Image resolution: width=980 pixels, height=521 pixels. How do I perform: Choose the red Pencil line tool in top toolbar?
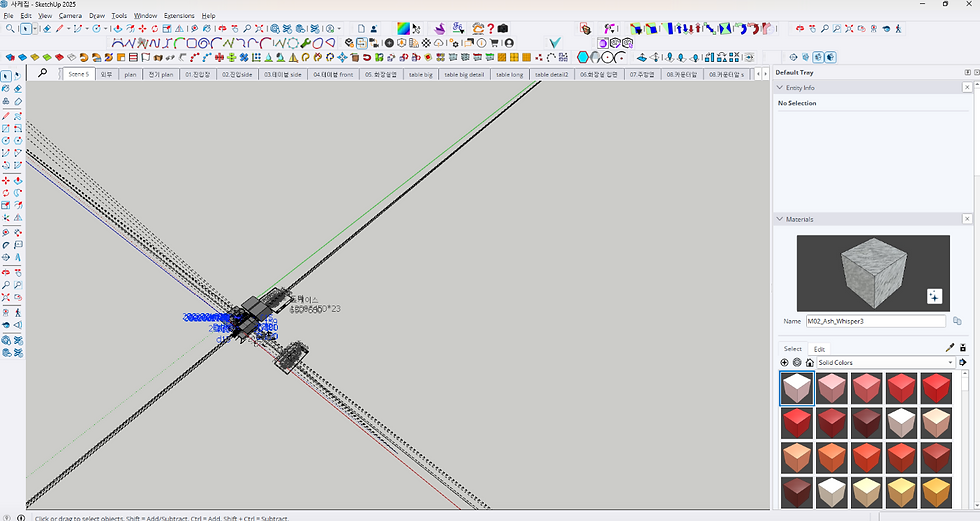pyautogui.click(x=59, y=29)
